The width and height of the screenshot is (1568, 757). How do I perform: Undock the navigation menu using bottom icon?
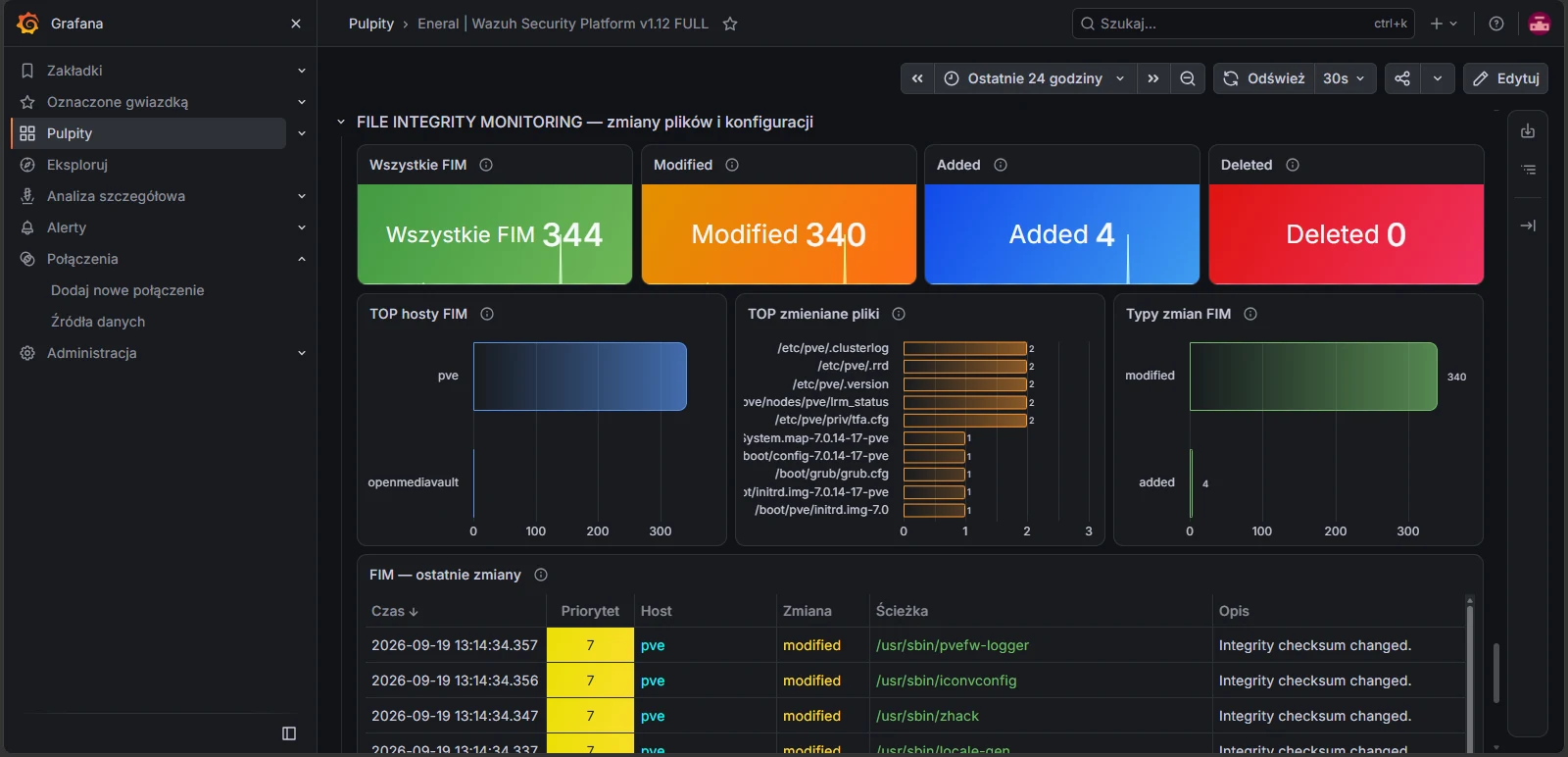pos(289,733)
